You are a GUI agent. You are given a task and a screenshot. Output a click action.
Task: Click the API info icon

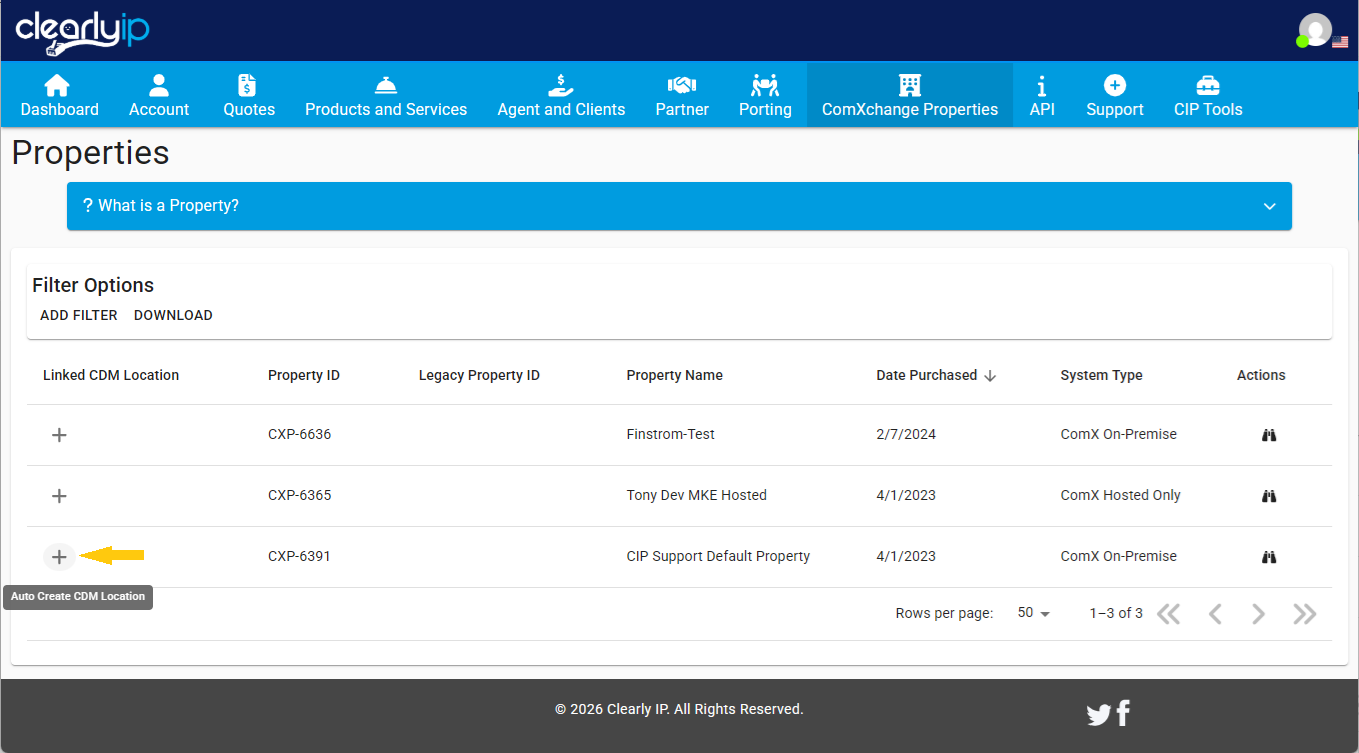coord(1042,94)
